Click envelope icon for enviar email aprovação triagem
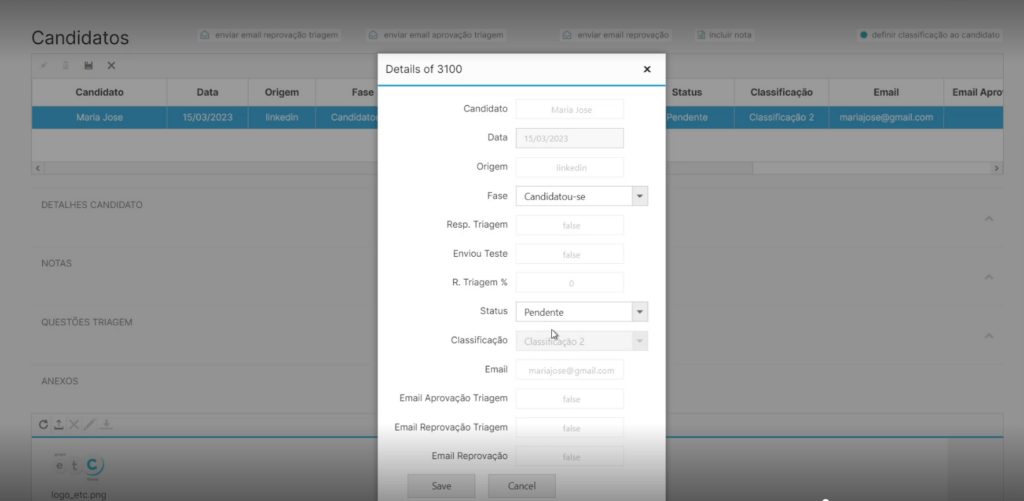 (374, 35)
